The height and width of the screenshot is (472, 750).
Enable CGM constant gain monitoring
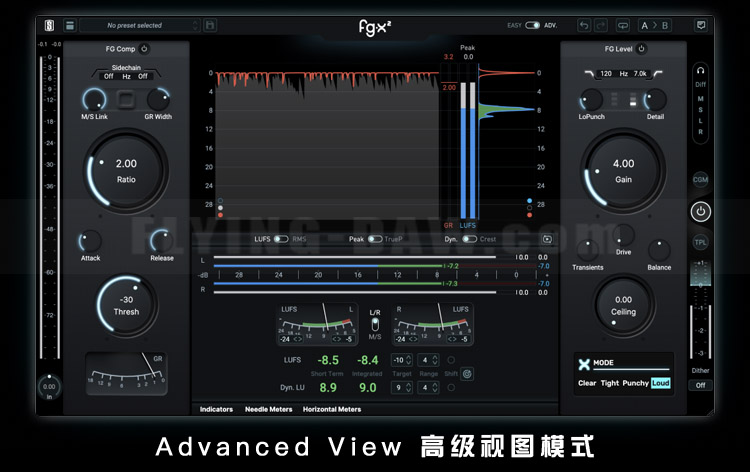[x=700, y=179]
